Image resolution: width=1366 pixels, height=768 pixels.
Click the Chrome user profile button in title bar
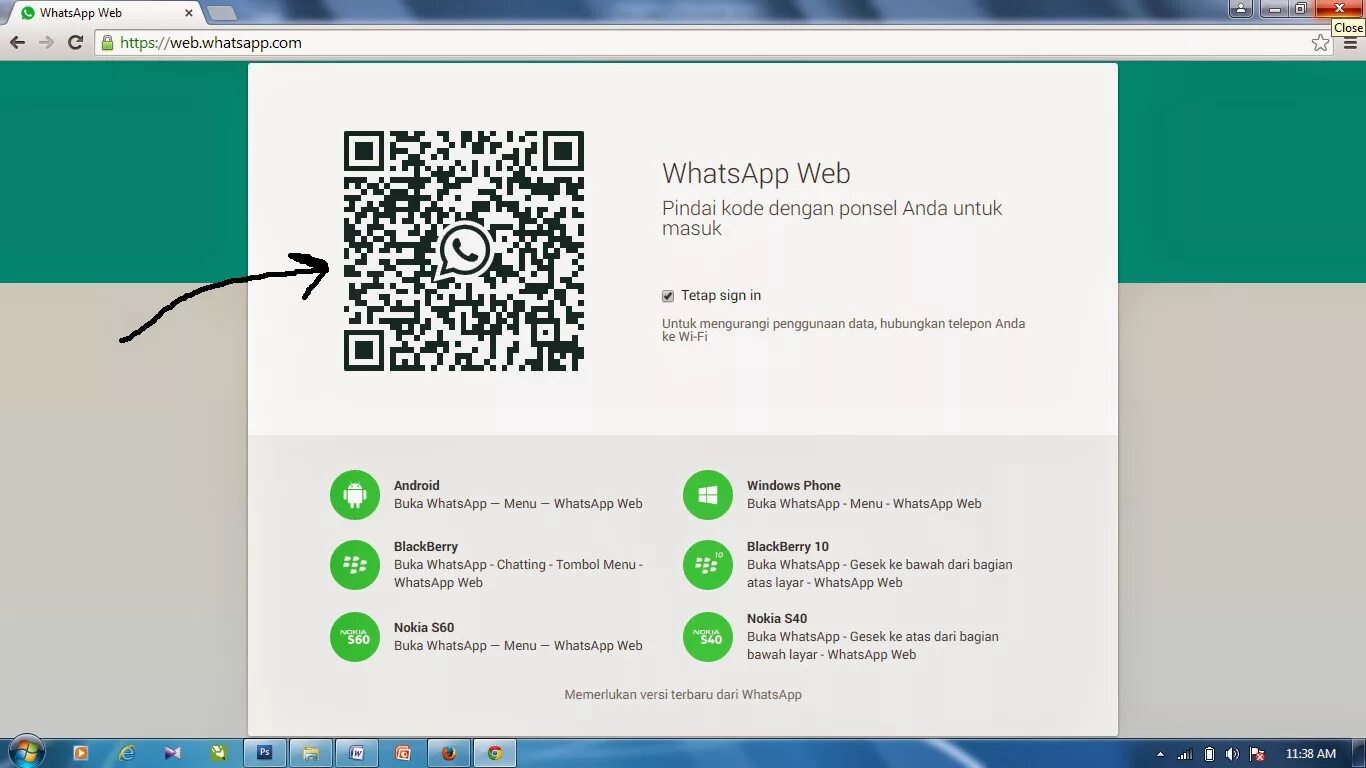1241,8
